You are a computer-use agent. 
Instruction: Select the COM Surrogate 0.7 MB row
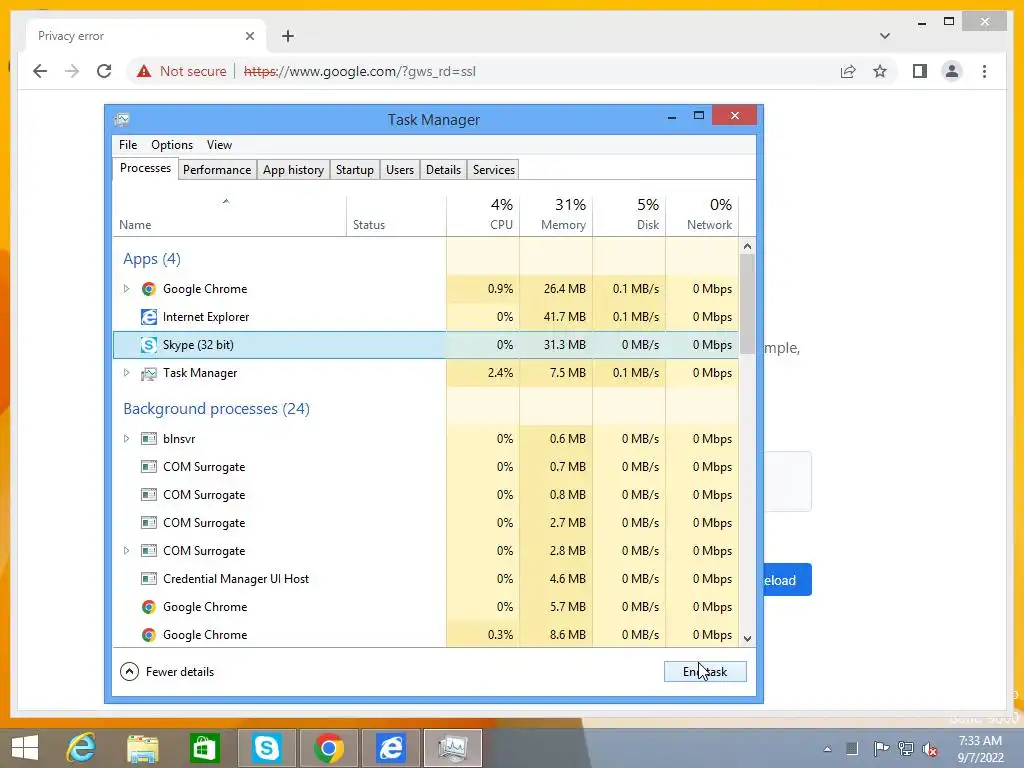point(426,467)
